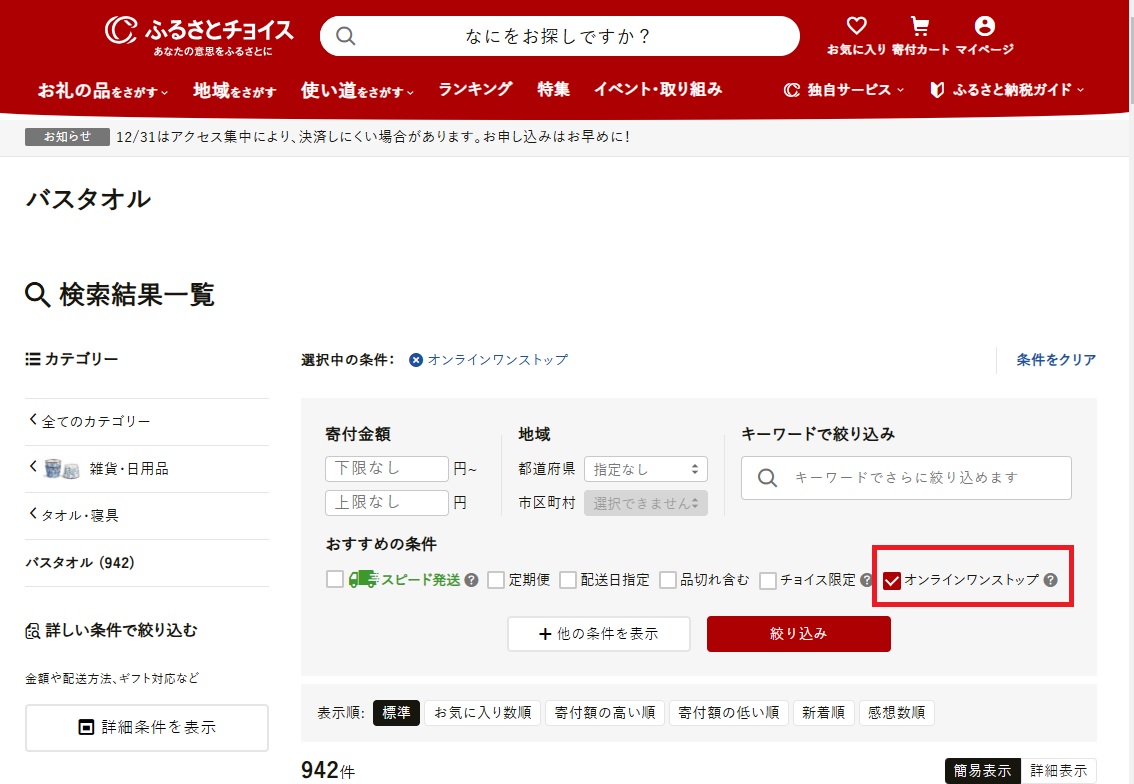Open the 寄付カート shopping cart icon

pyautogui.click(x=920, y=26)
